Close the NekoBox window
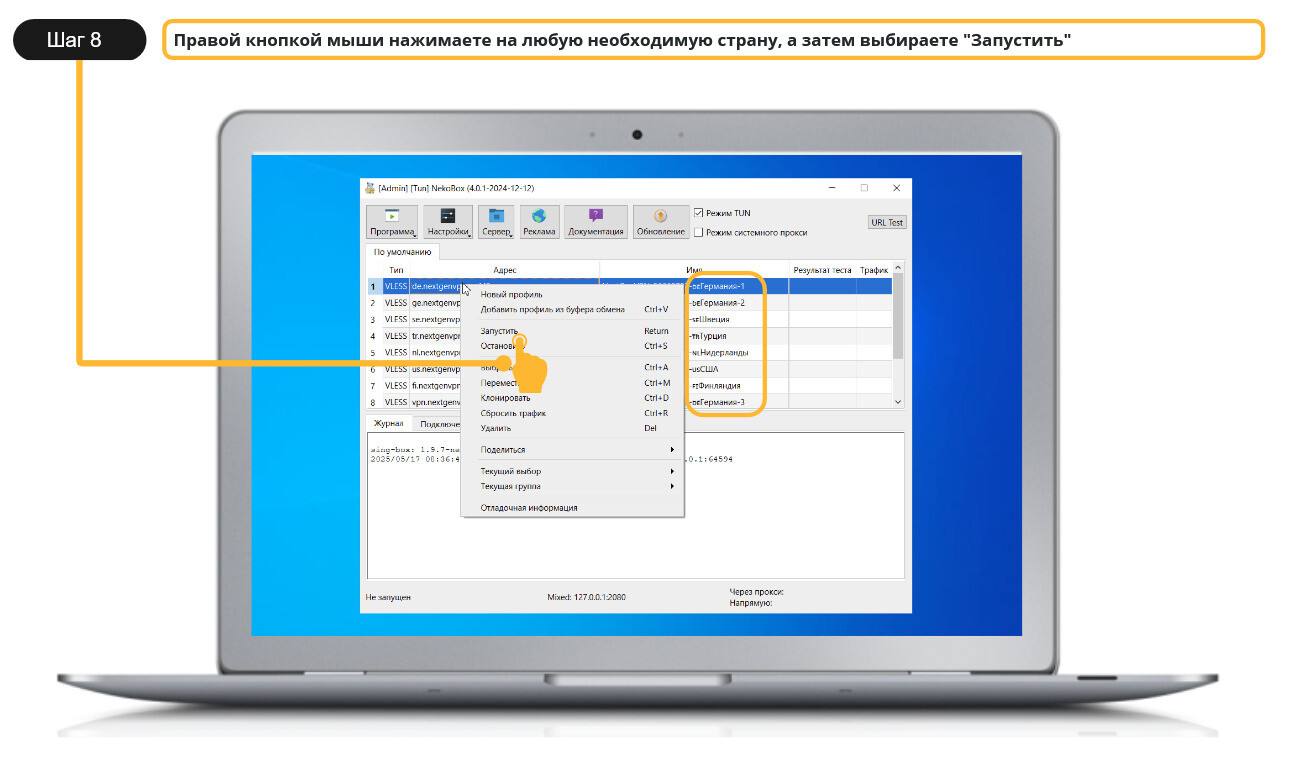Image resolution: width=1293 pixels, height=773 pixels. (896, 188)
